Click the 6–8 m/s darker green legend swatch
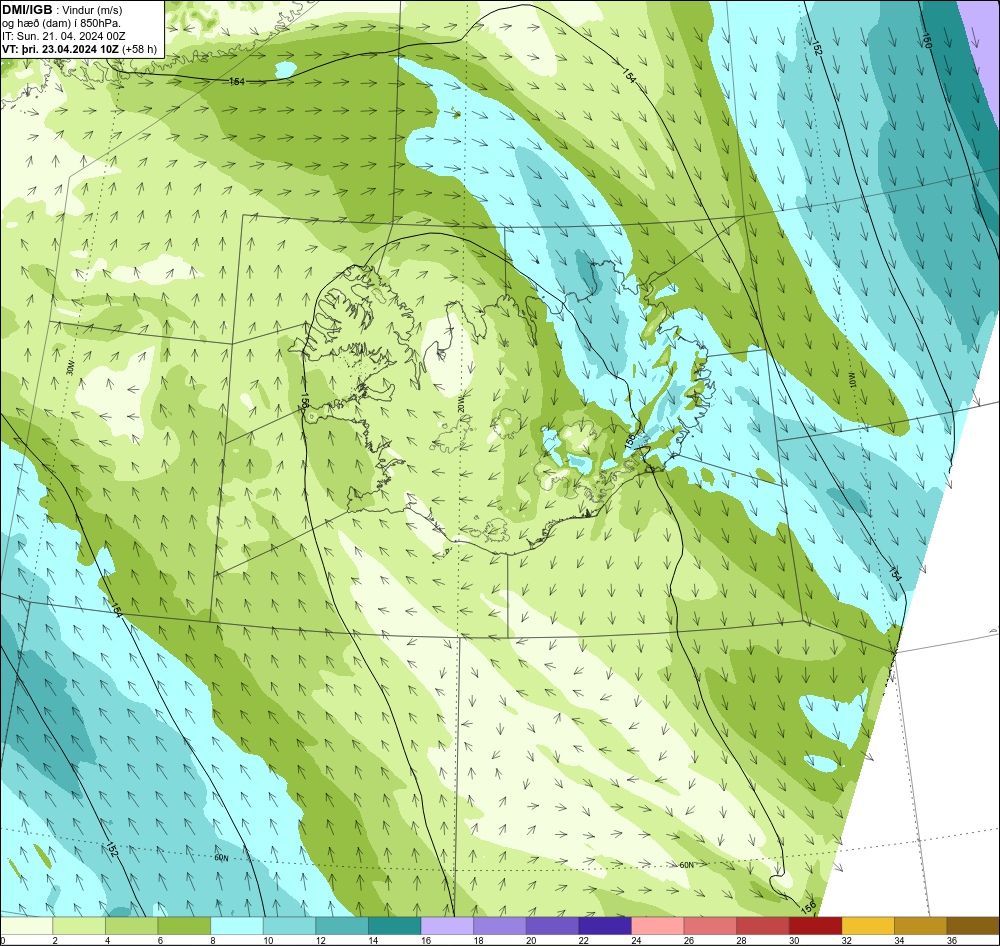 (184, 926)
